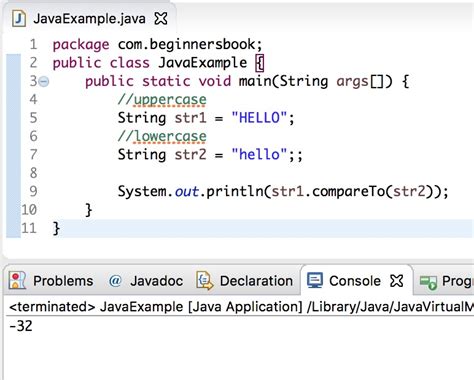This screenshot has width=474, height=380.
Task: Click the Java file icon in editor tab
Action: pyautogui.click(x=19, y=18)
